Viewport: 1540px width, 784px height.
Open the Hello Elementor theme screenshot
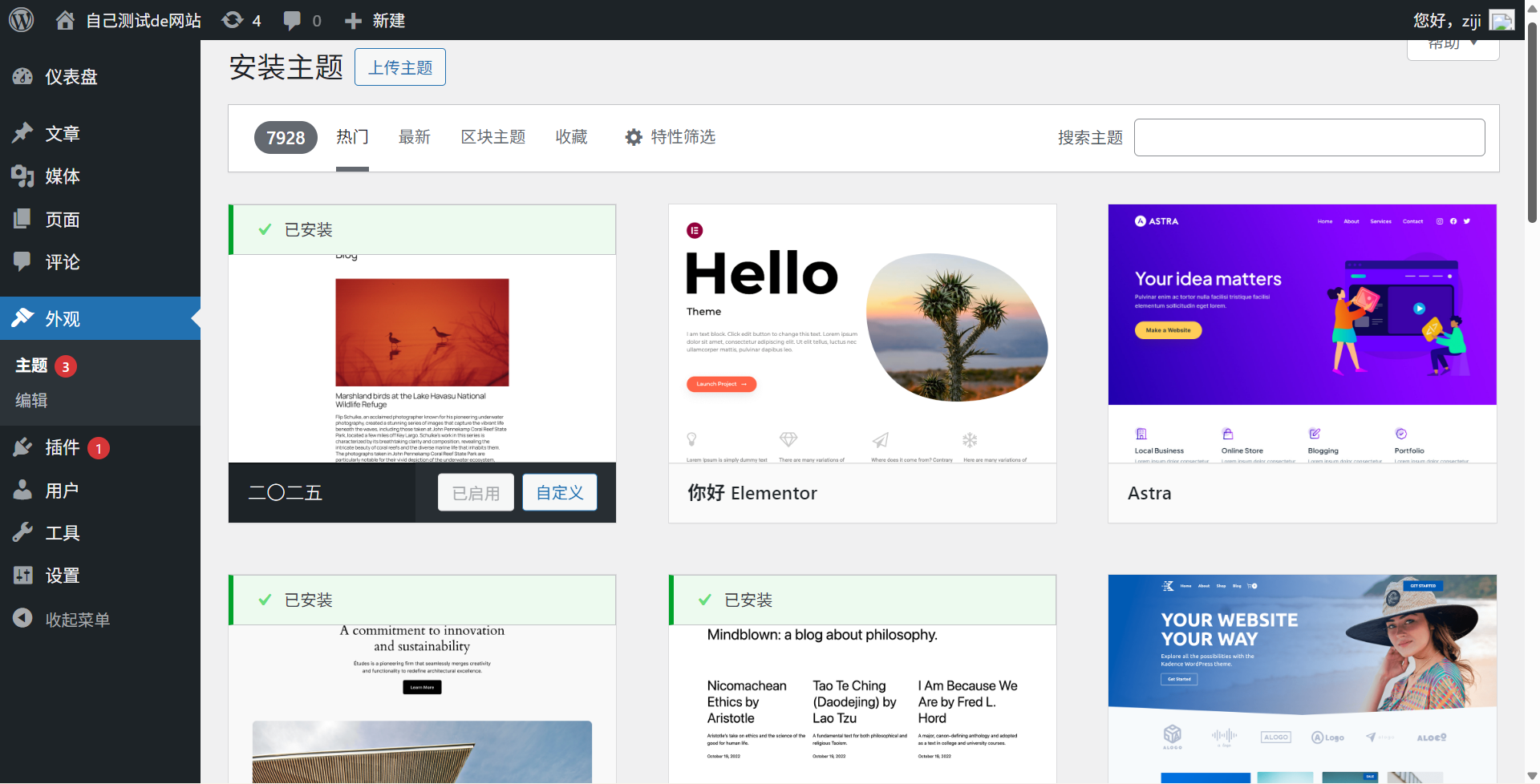click(x=862, y=333)
